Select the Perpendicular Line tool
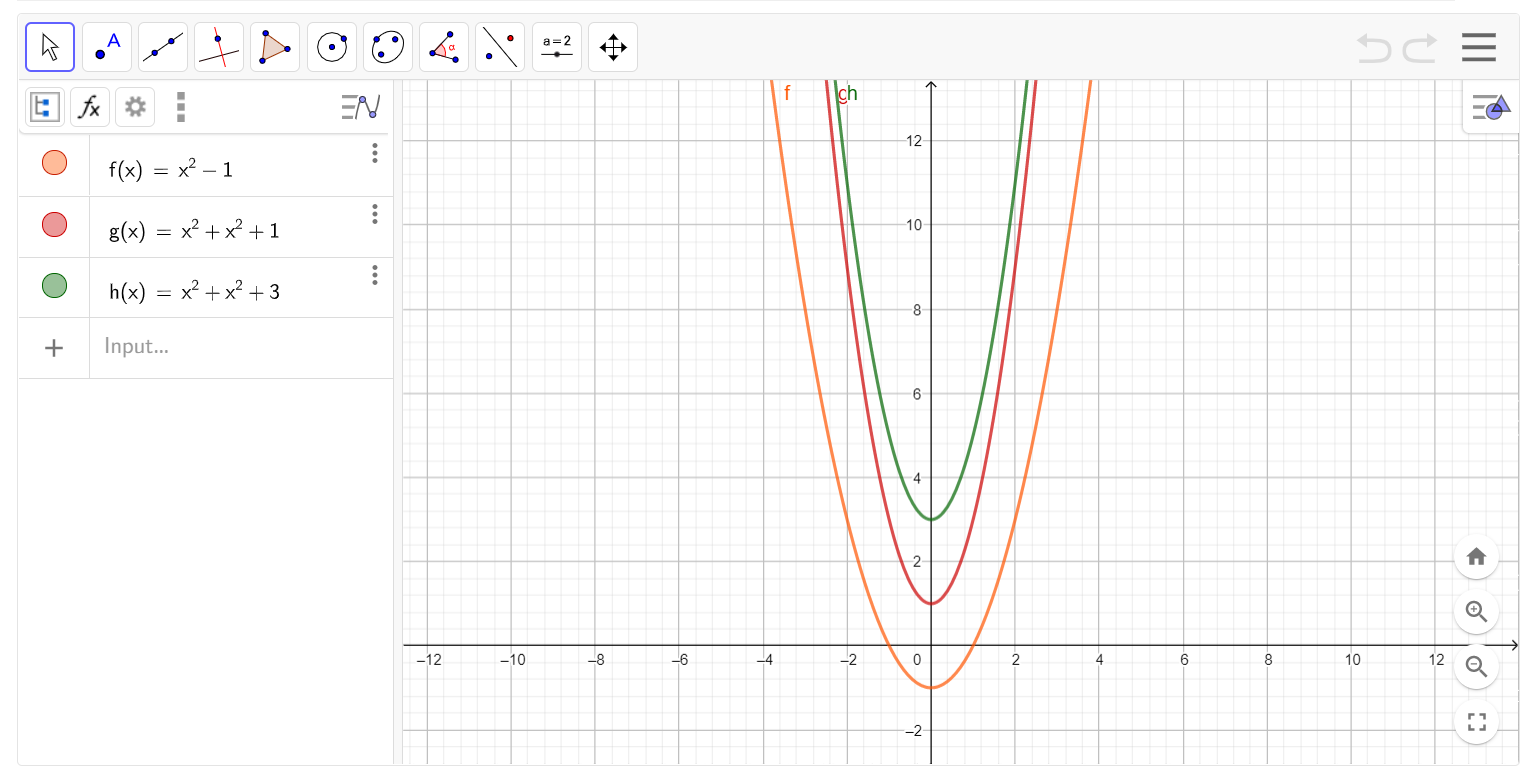 point(219,47)
